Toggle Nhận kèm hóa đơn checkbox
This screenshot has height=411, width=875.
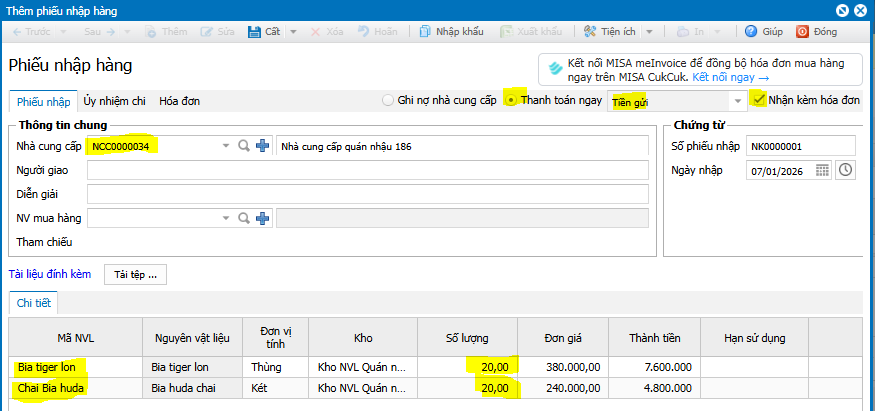[759, 100]
